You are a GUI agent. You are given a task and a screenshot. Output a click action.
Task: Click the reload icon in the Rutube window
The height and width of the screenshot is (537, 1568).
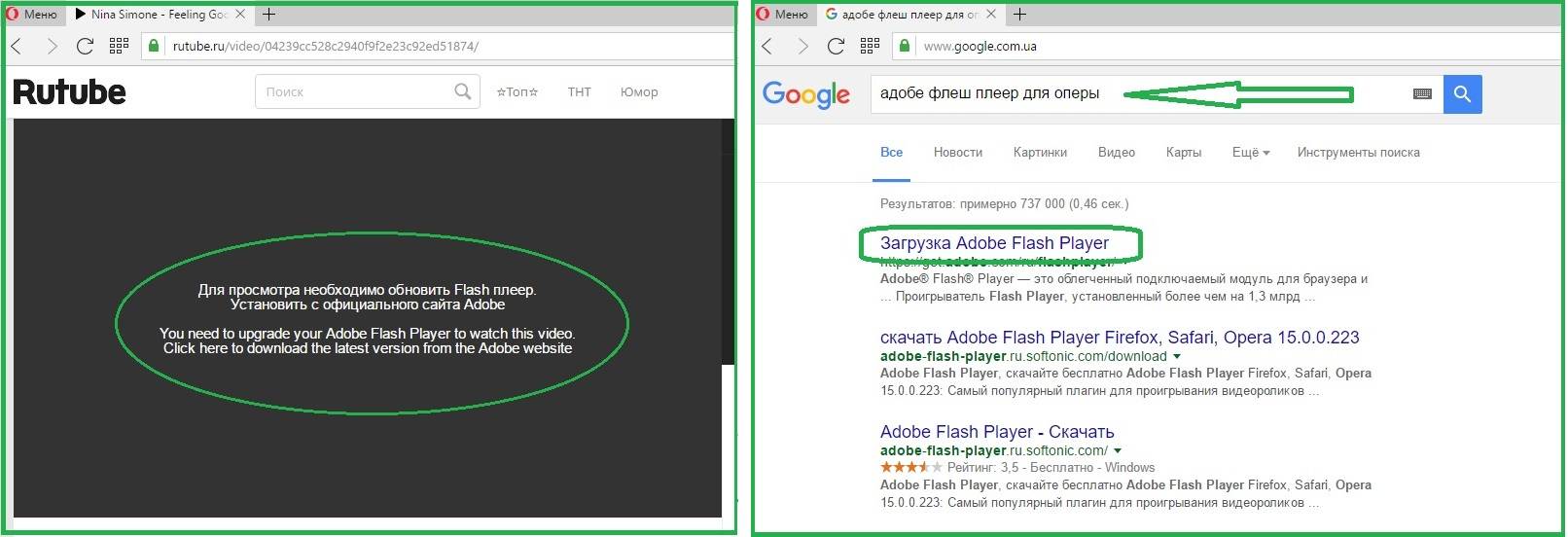(x=85, y=46)
